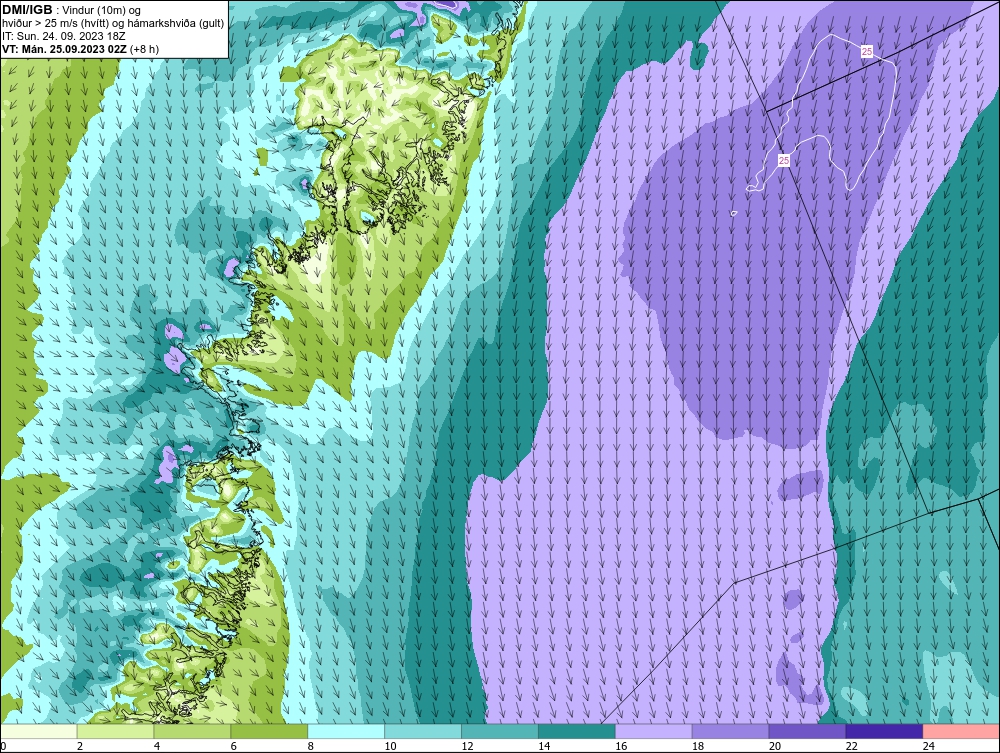Click the 0-2 m/s pale cream legend swatch
Viewport: 1000px width, 753px height.
[39, 731]
